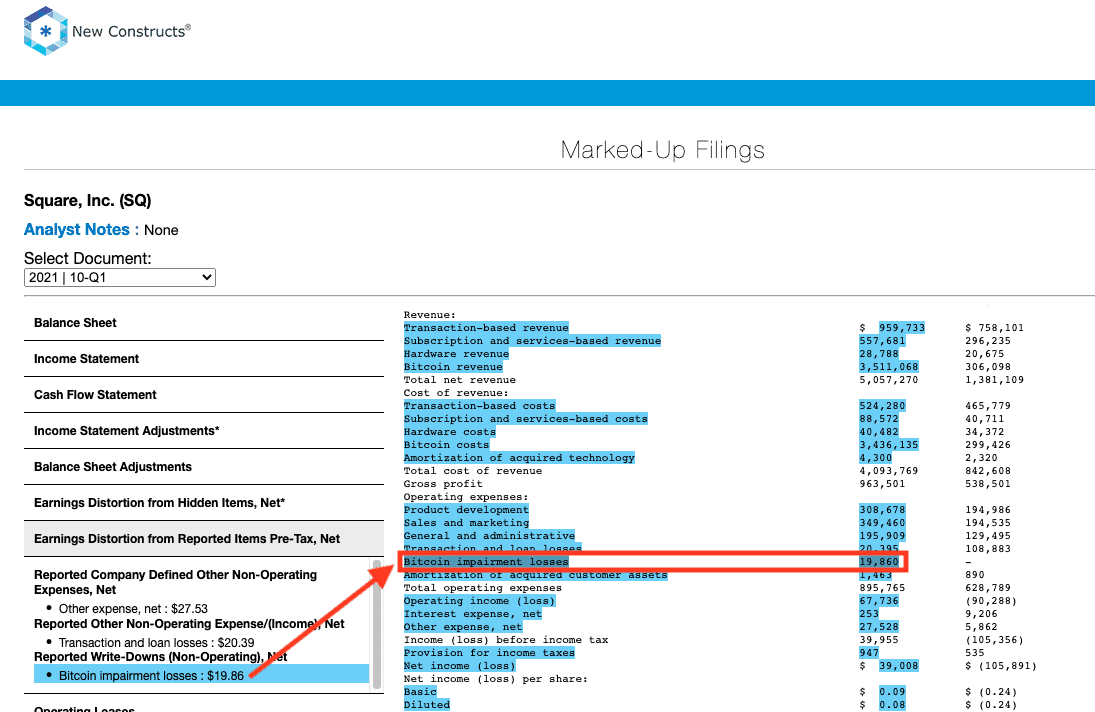
Task: Open the Select Document dropdown showing 2021 | 10-Q1
Action: point(119,277)
